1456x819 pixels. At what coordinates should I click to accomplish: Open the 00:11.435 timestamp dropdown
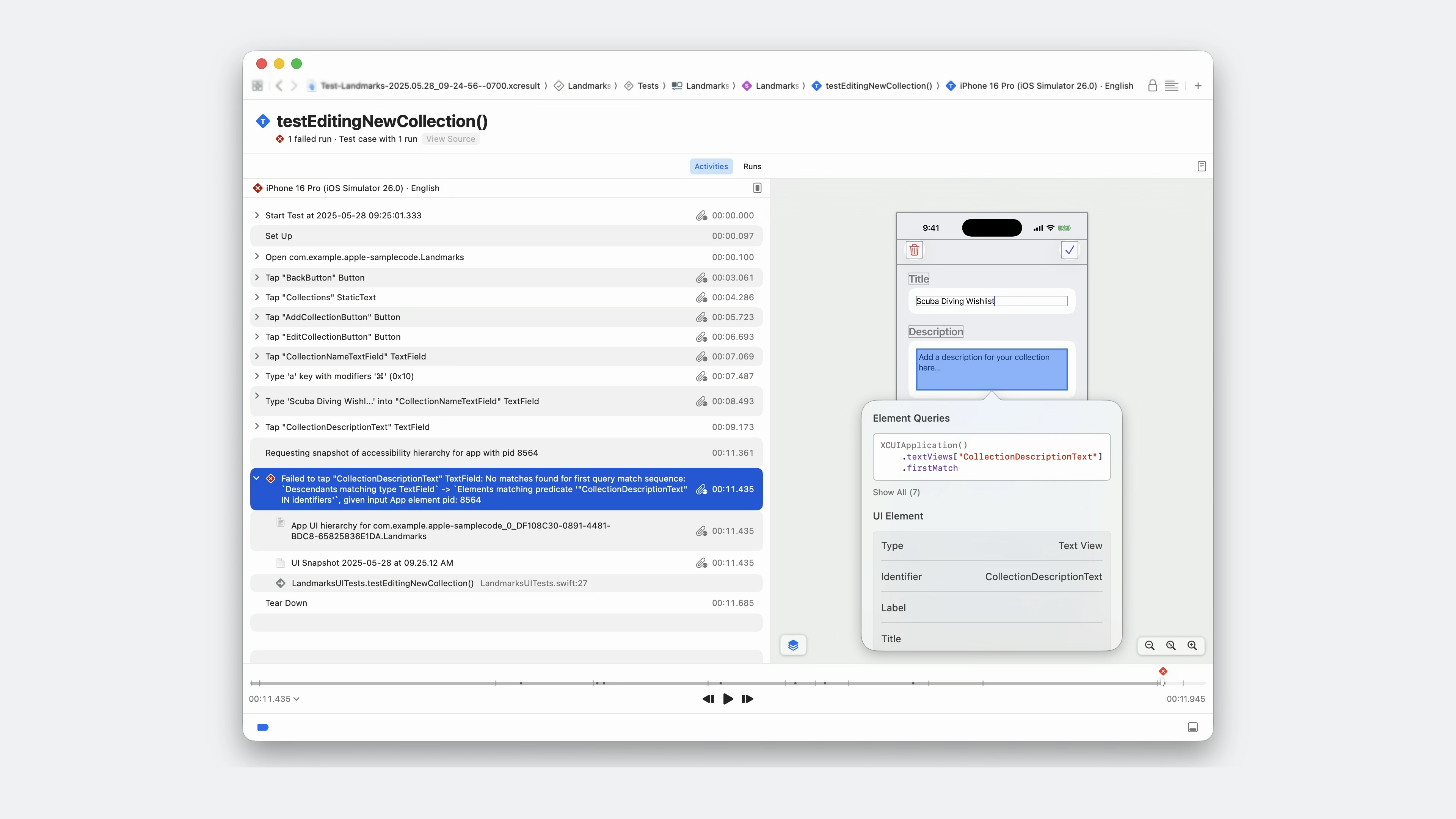click(x=274, y=699)
